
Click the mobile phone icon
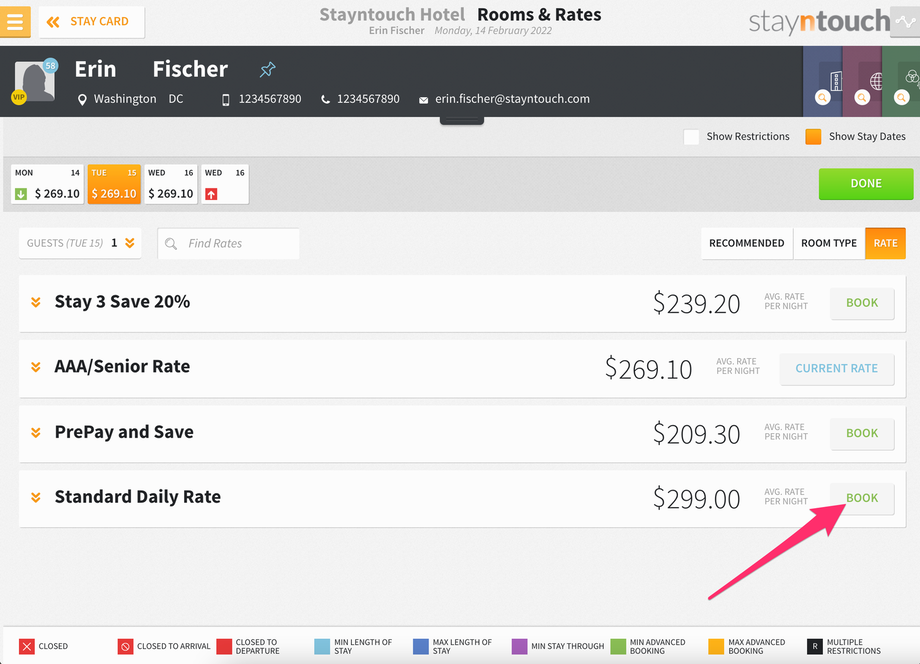226,100
